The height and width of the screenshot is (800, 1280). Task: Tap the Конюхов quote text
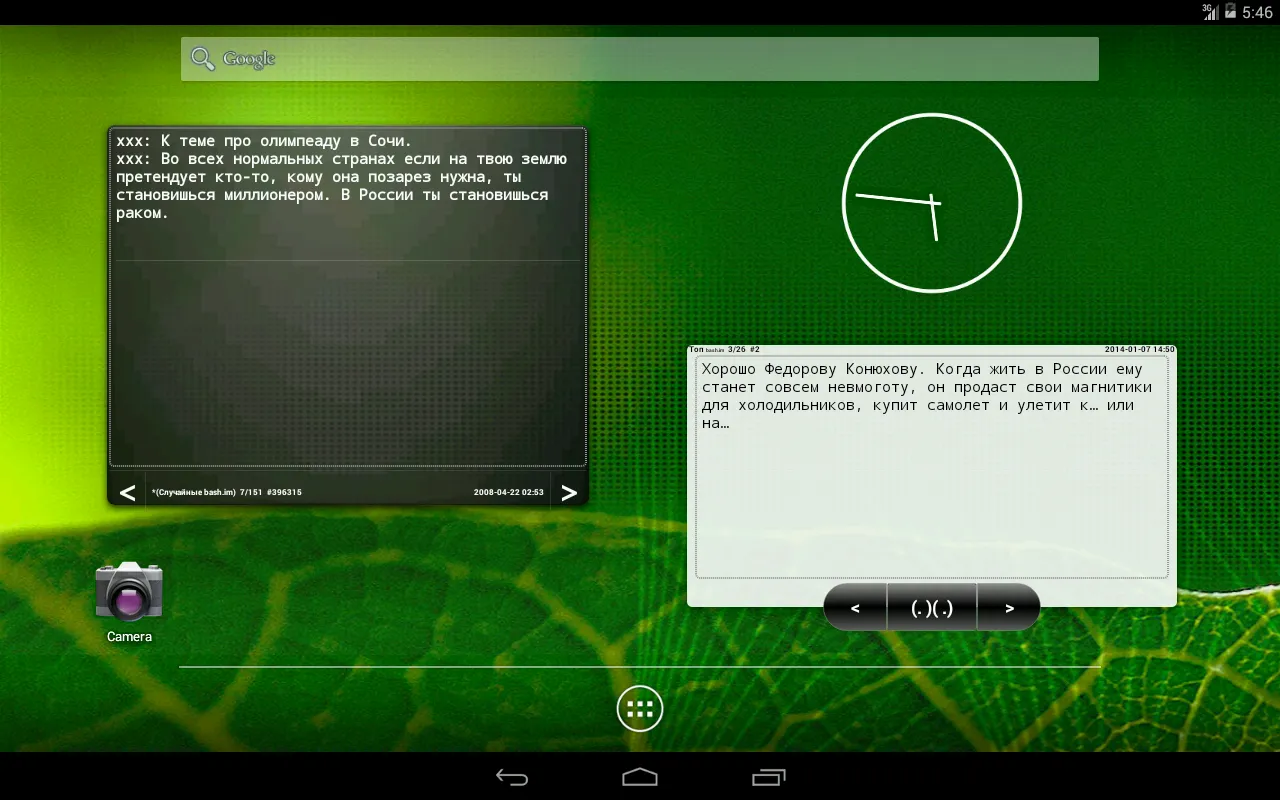coord(927,396)
